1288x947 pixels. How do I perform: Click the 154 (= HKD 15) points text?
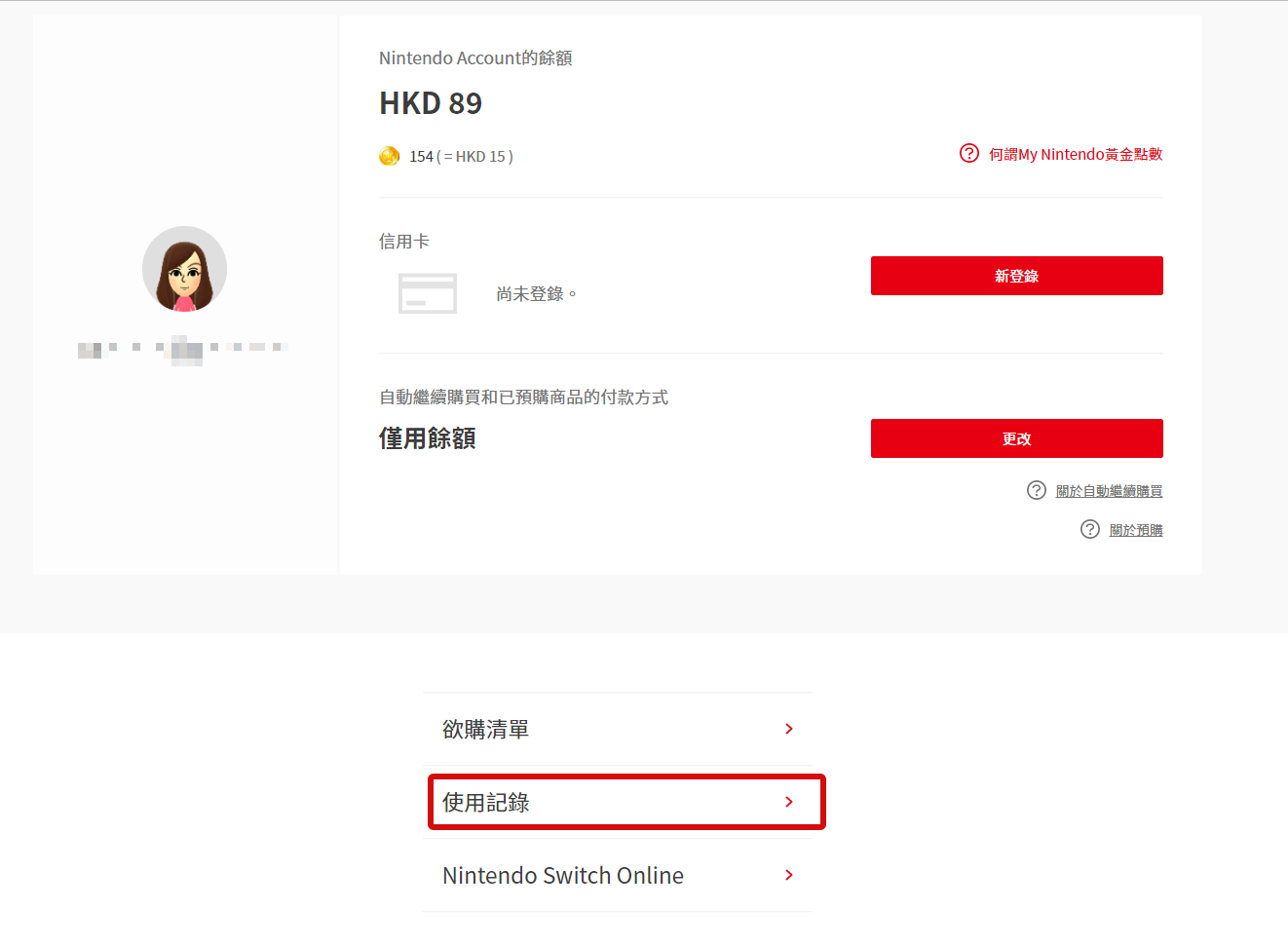coord(461,156)
